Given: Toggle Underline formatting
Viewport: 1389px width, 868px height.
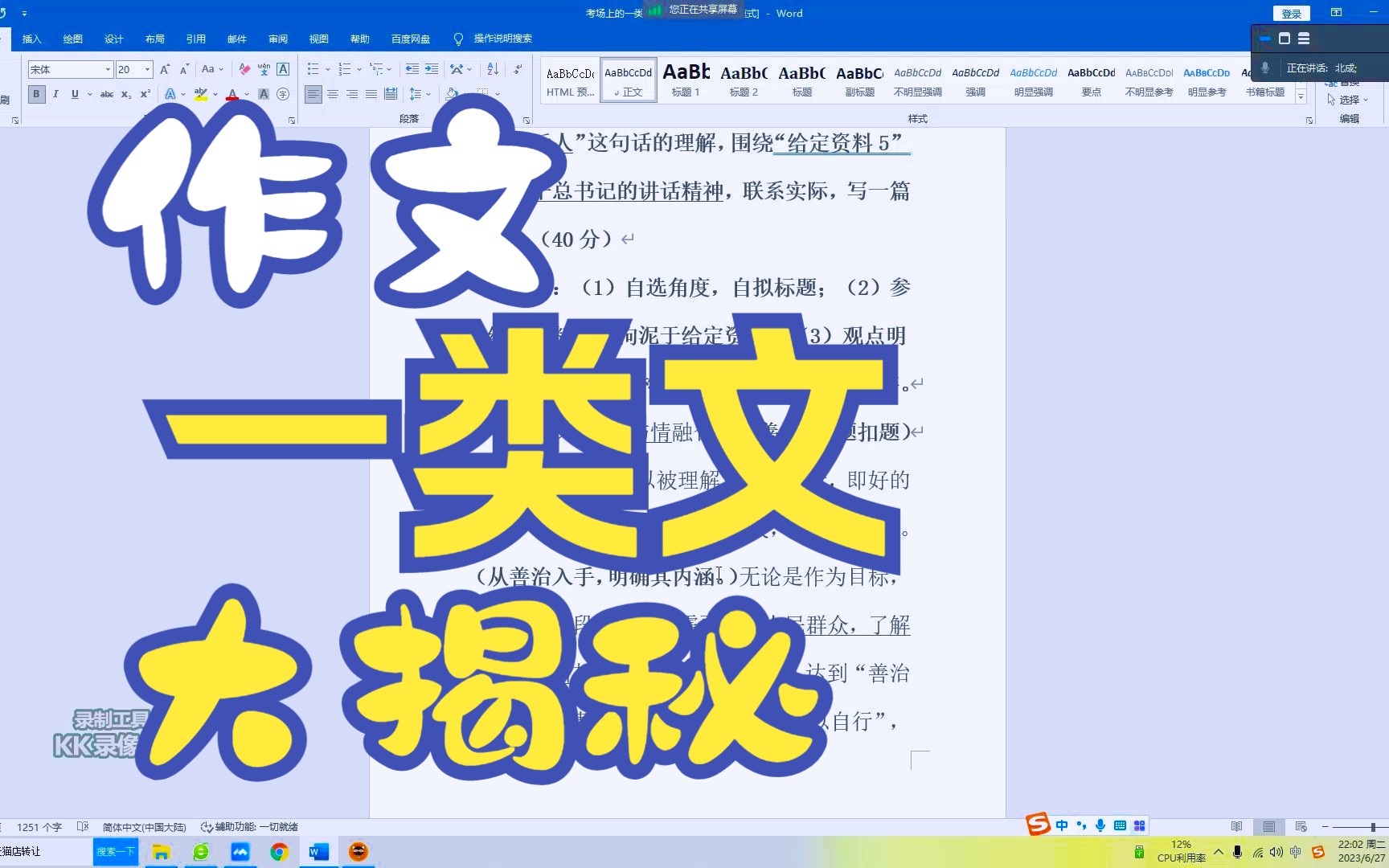Looking at the screenshot, I should click(75, 94).
